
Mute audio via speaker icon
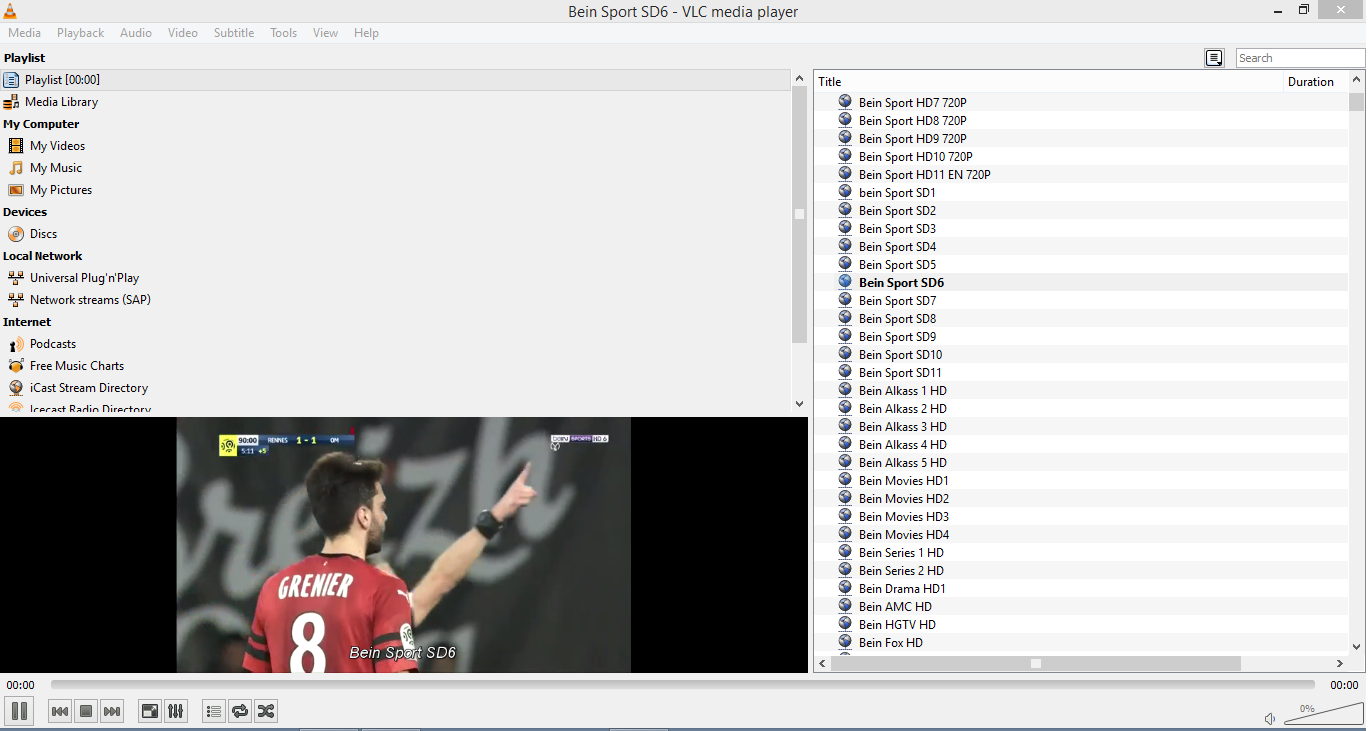1270,718
